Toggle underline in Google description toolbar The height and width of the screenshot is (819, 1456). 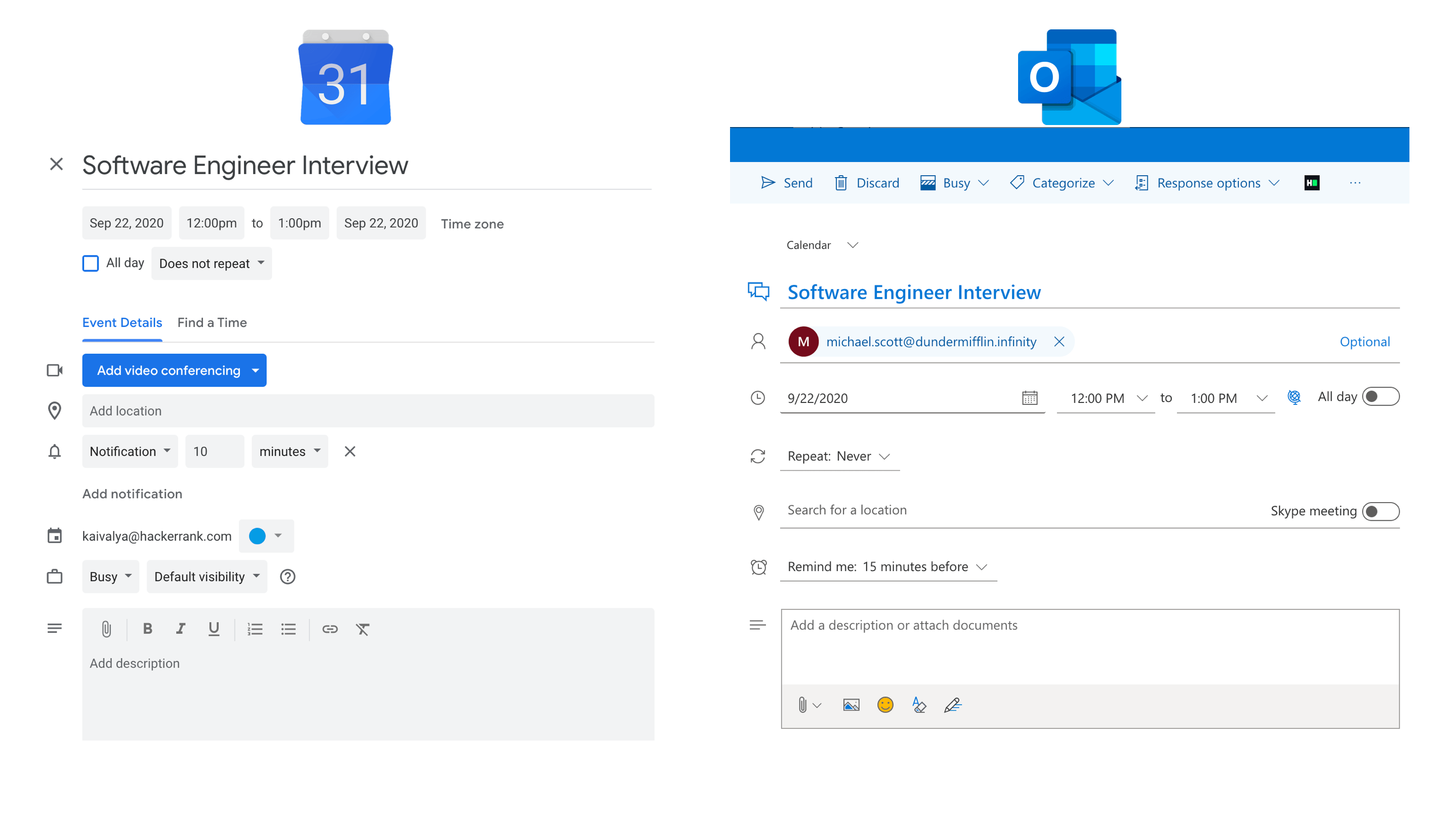pos(214,629)
